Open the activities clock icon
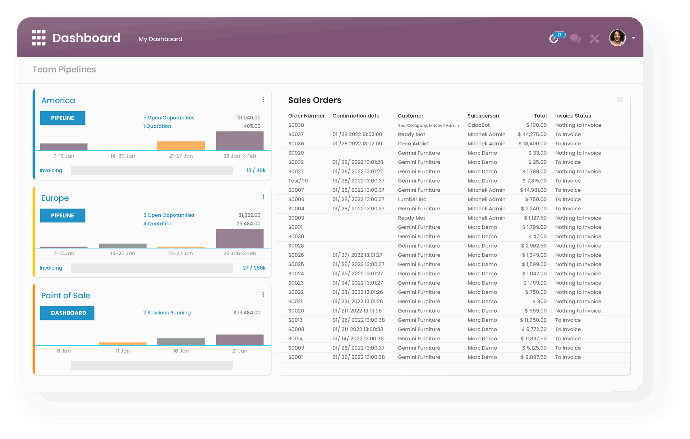 click(554, 39)
